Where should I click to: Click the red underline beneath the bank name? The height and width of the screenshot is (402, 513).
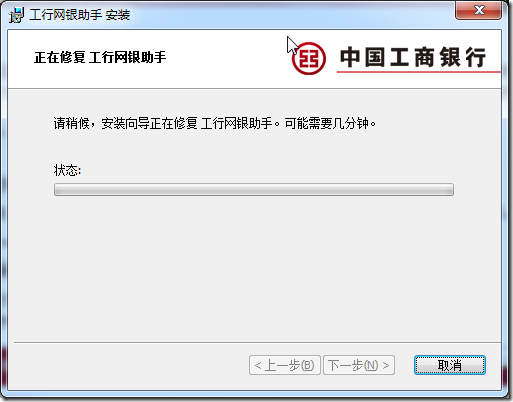click(419, 71)
